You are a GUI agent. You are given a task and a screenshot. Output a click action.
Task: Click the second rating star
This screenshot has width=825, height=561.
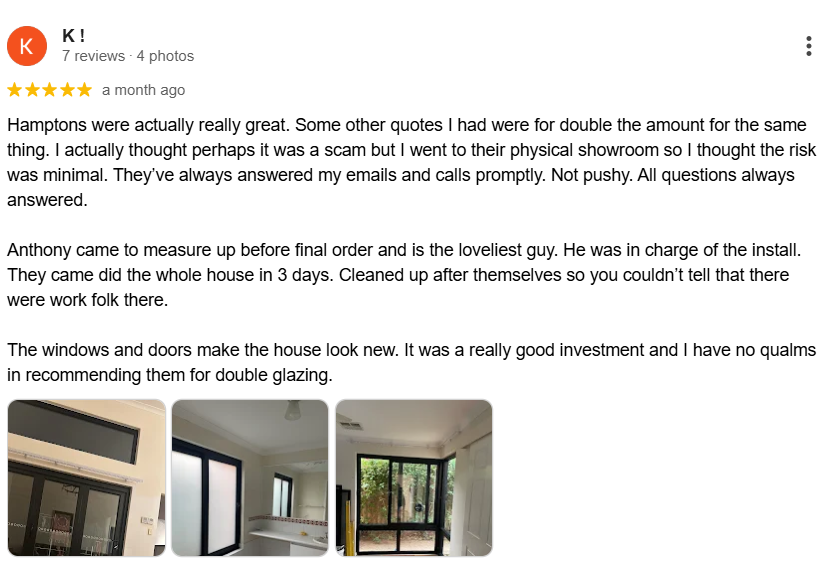(x=33, y=90)
